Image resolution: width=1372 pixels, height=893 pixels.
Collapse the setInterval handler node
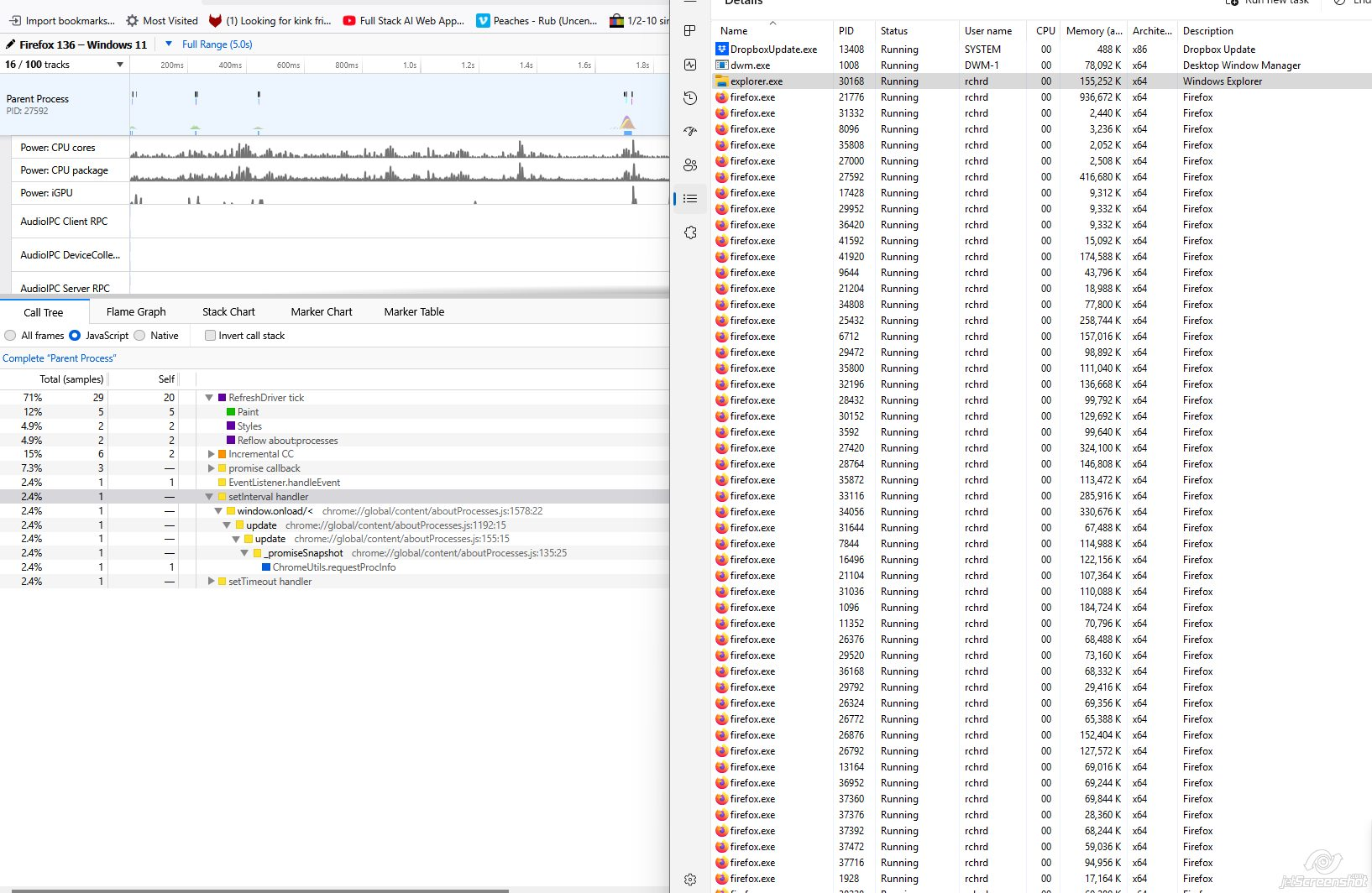pyautogui.click(x=209, y=497)
